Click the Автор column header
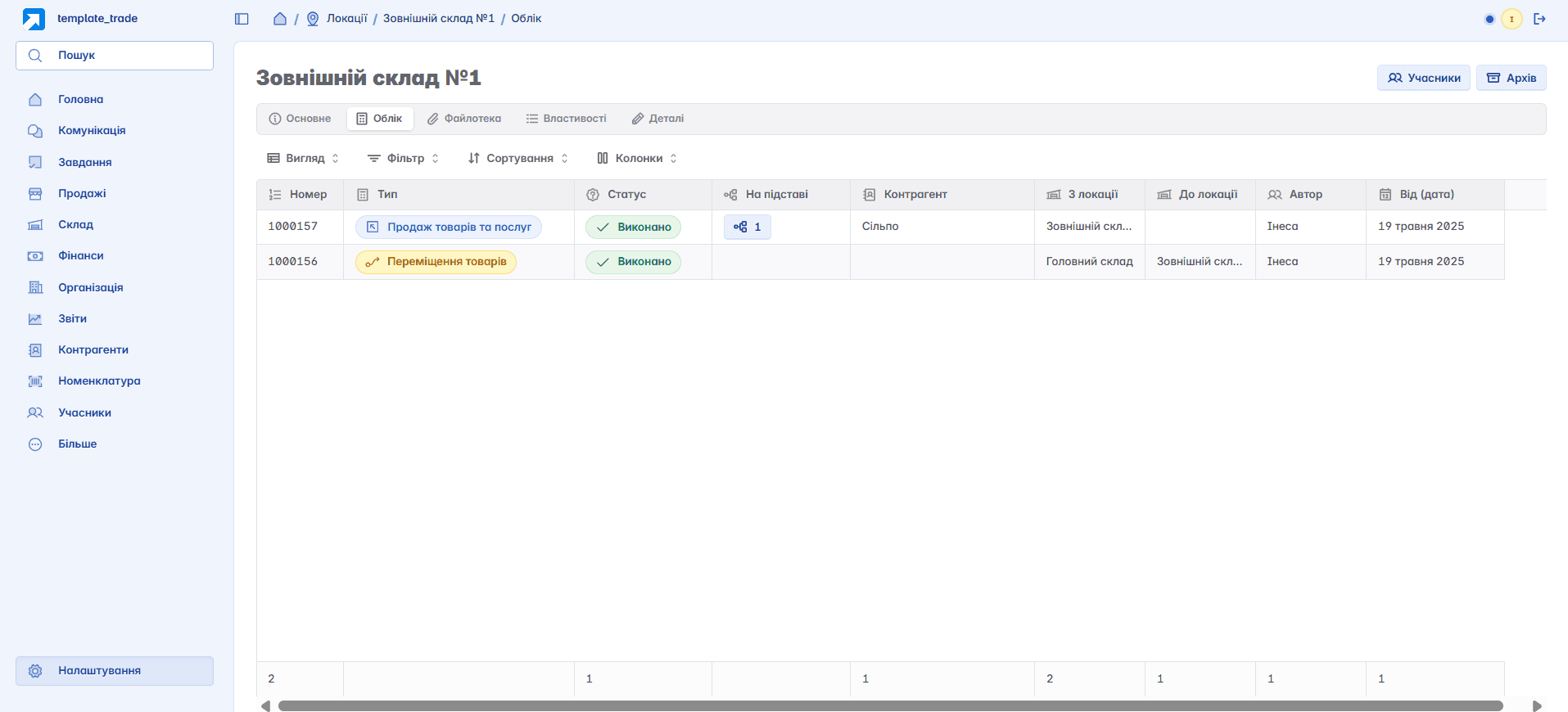Image resolution: width=1568 pixels, height=712 pixels. click(1311, 195)
